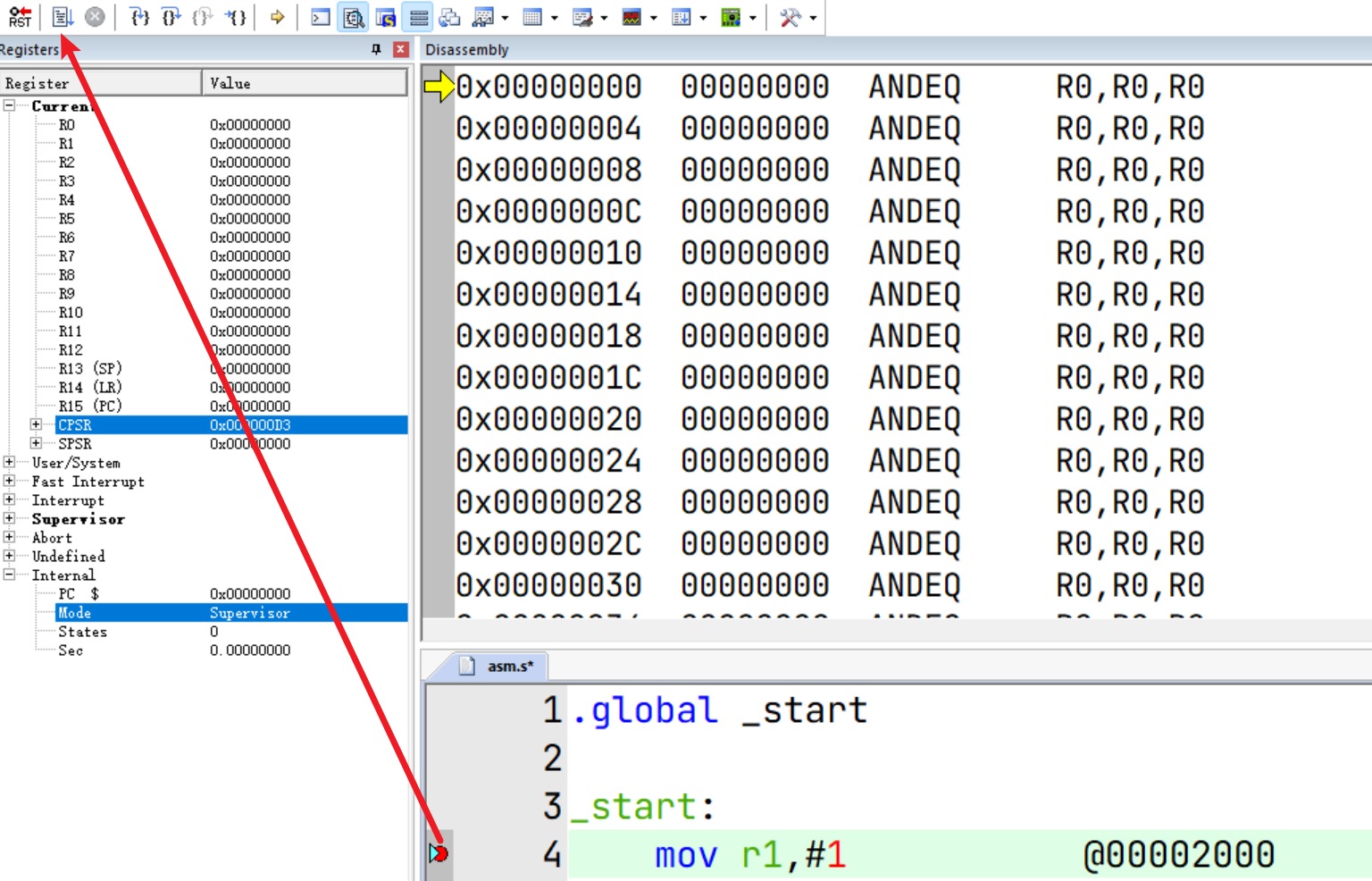Click the Toolbox hammer-wrench icon
Viewport: 1372px width, 881px height.
pos(790,17)
